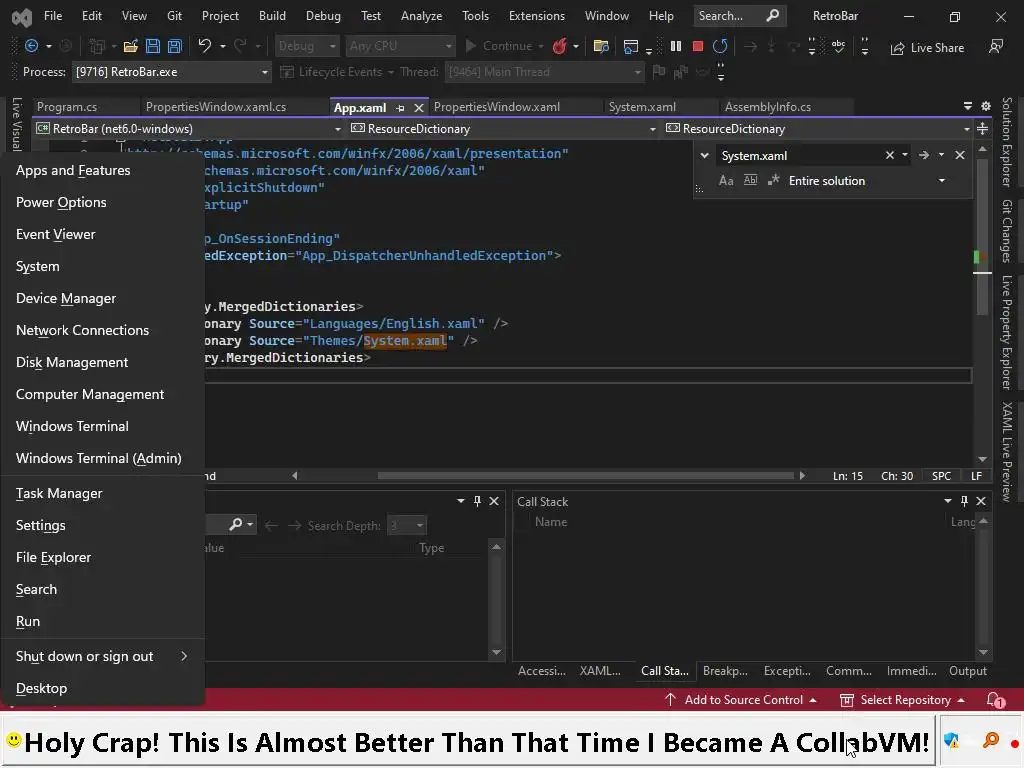The width and height of the screenshot is (1024, 768).
Task: Click the Hot Reload flame icon
Action: coord(559,46)
